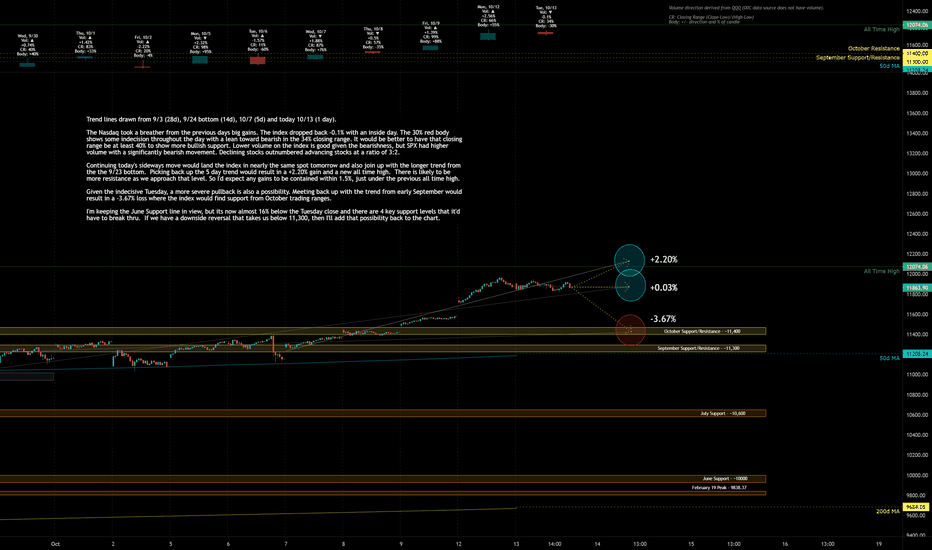Click the 12 date label on the time axis
Screen dimensions: 932x550
458,544
